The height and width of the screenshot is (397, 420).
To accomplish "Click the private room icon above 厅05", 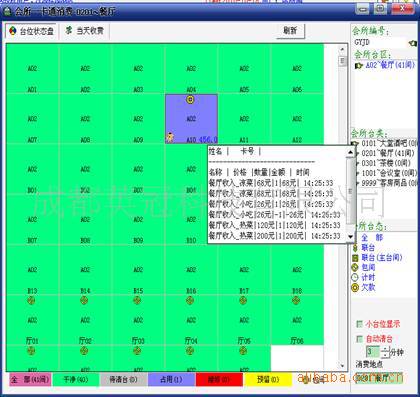I will [x=243, y=301].
